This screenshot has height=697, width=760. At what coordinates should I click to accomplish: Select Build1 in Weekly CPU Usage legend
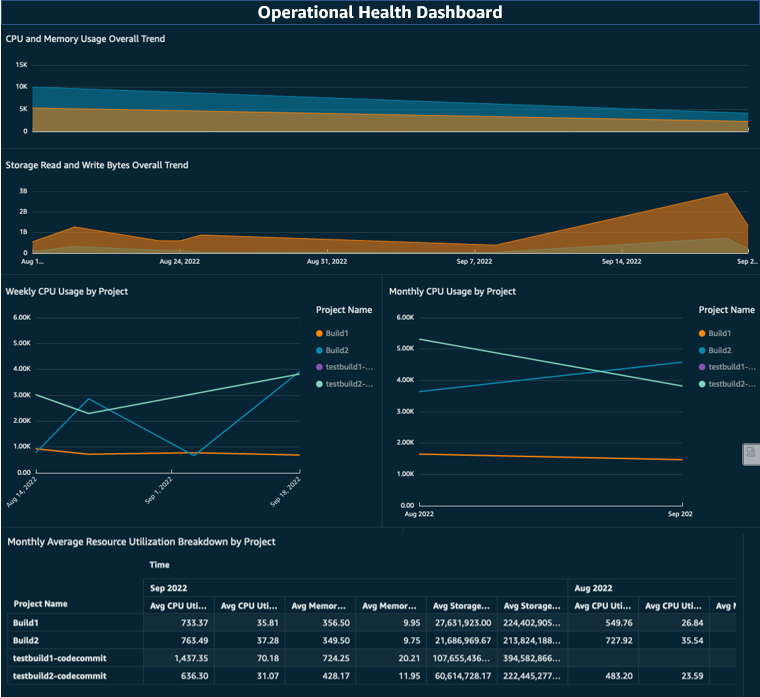[332, 333]
